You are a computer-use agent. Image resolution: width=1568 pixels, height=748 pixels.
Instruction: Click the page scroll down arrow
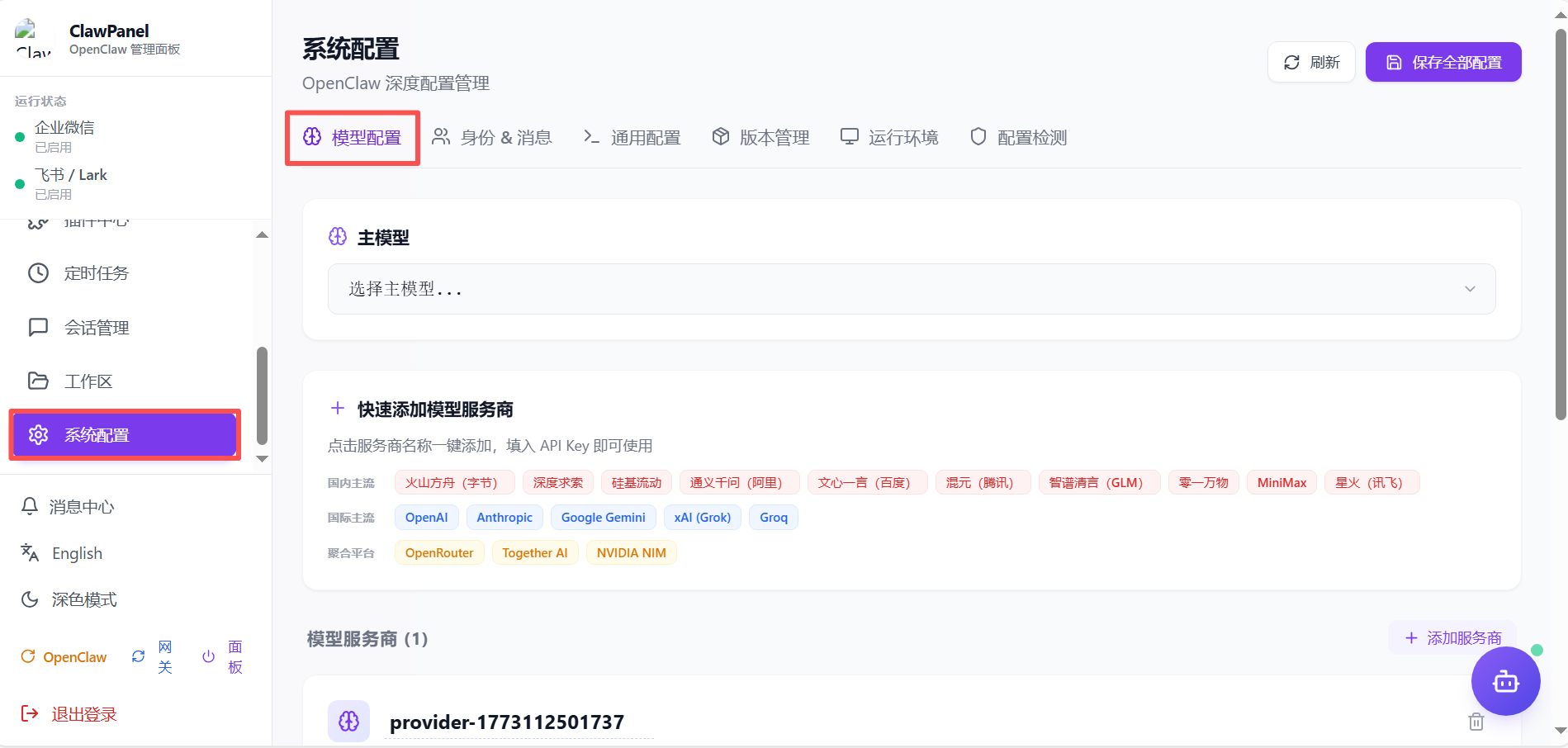(1561, 731)
